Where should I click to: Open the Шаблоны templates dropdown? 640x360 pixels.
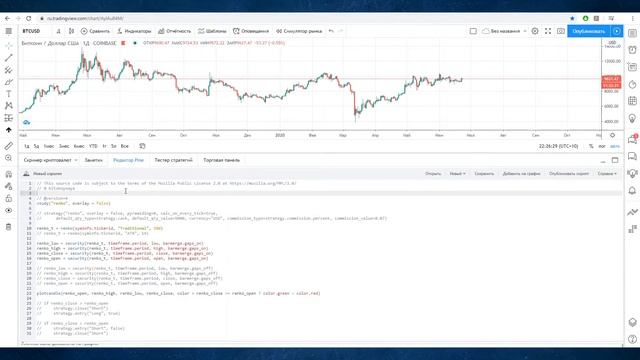coord(212,31)
